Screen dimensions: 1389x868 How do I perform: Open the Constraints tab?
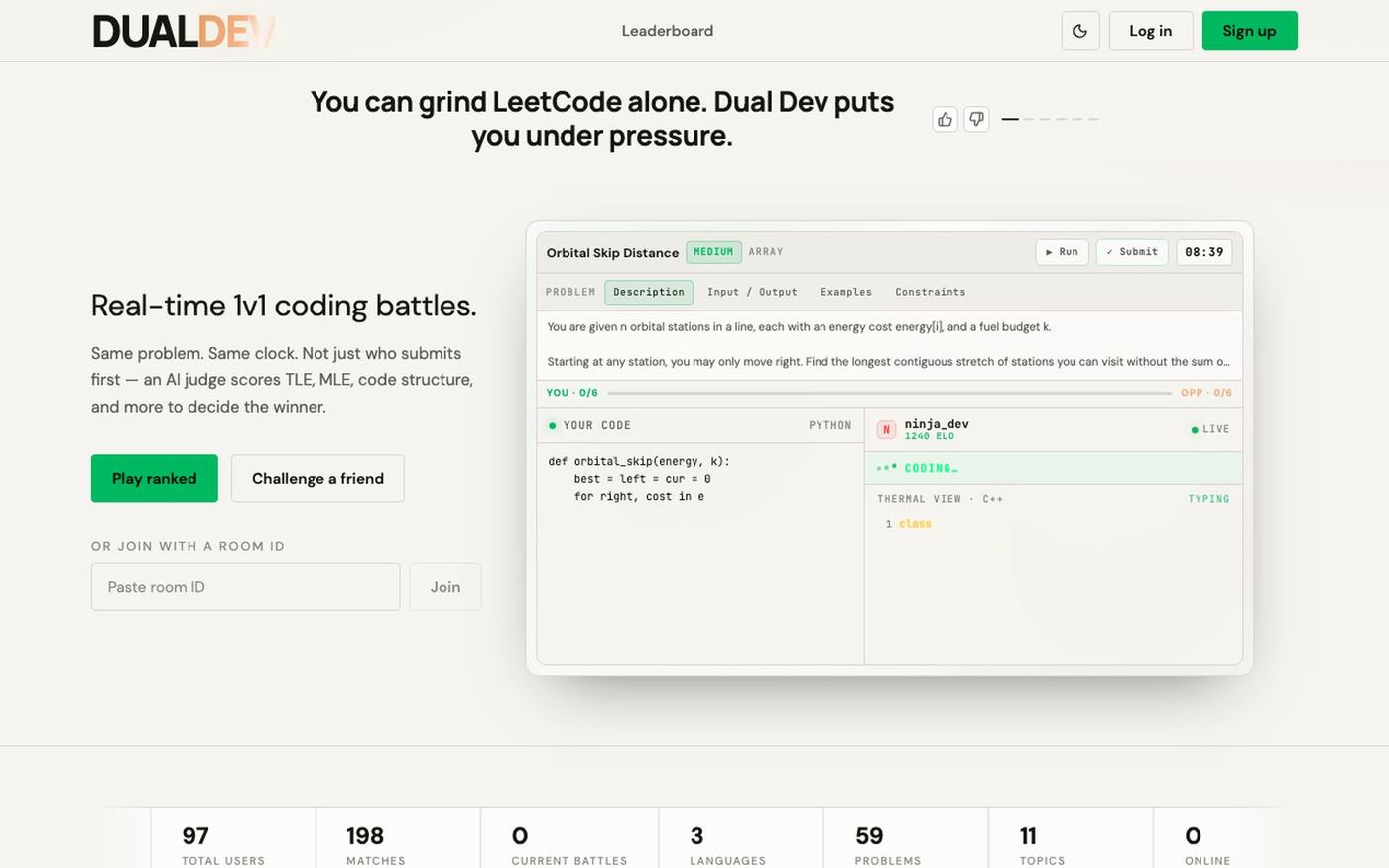931,292
